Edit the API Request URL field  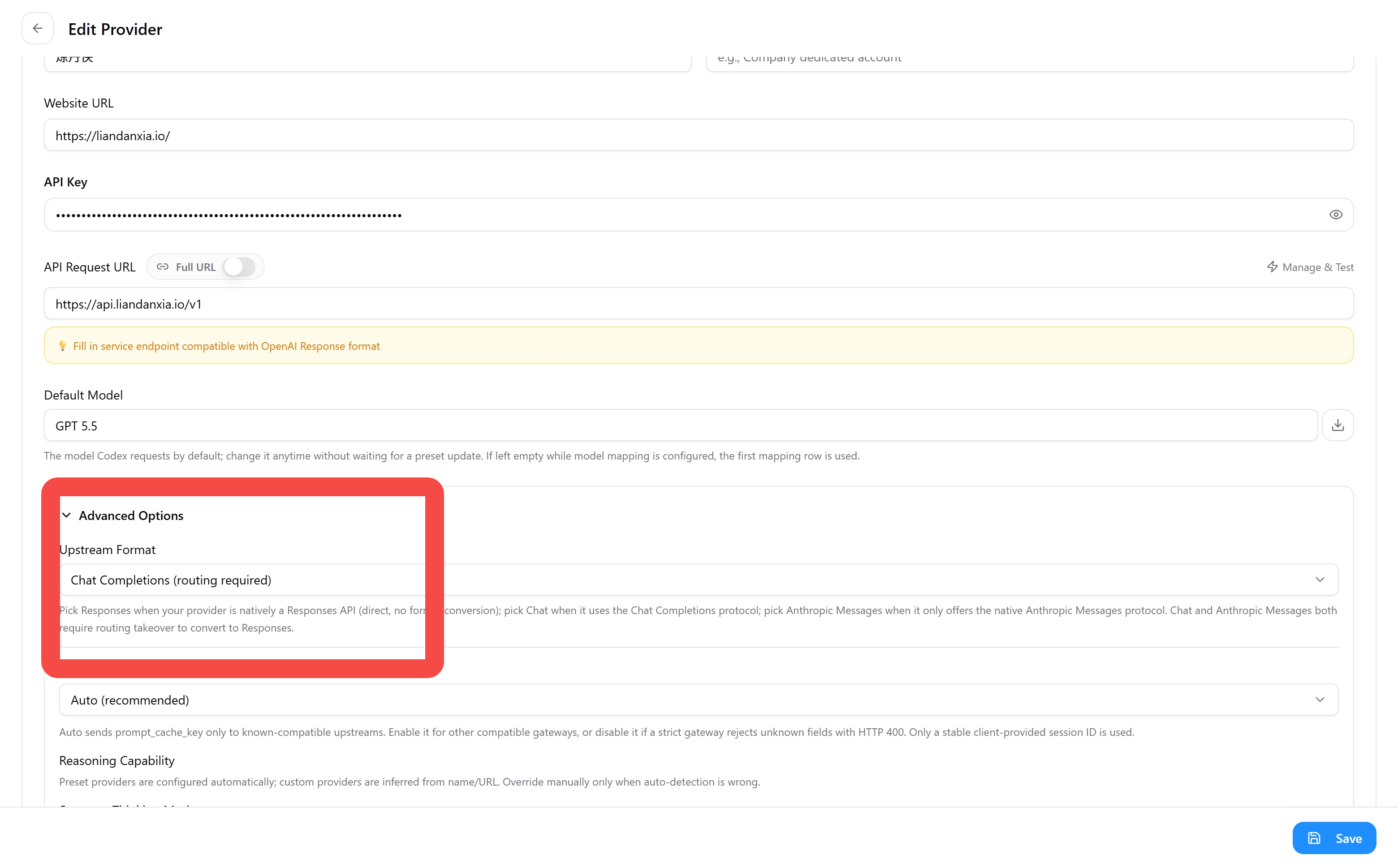[699, 304]
